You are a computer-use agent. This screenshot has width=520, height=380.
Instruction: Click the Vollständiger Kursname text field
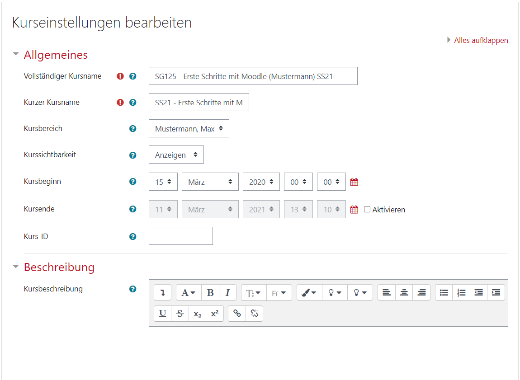click(x=253, y=76)
